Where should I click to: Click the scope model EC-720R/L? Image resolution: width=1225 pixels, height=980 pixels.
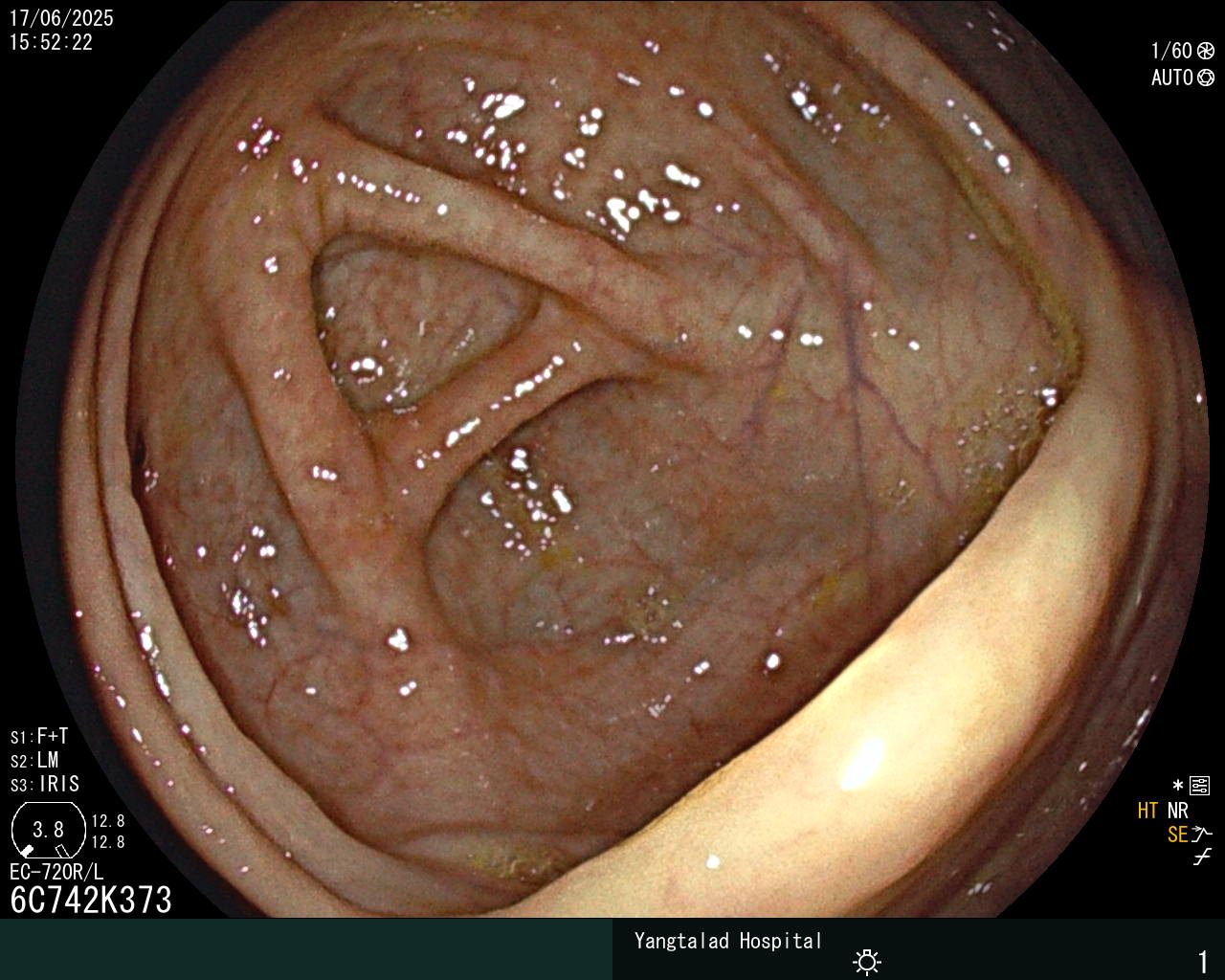point(56,872)
